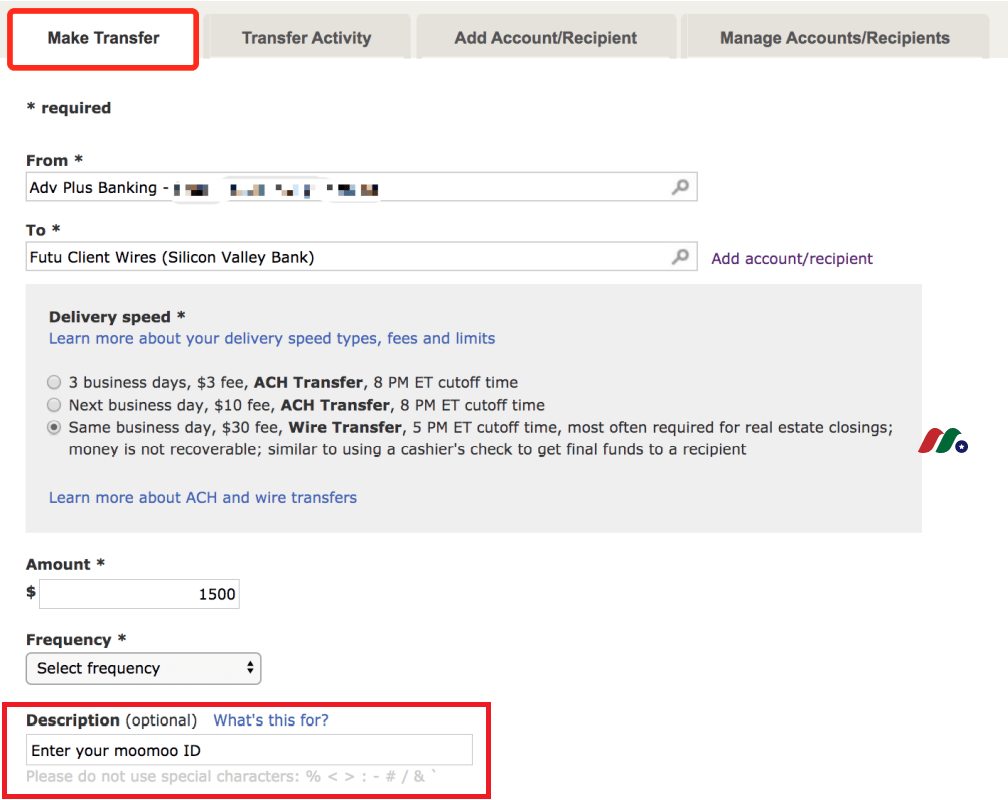Click into the Amount field showing 1500
This screenshot has width=1008, height=800.
(x=140, y=594)
